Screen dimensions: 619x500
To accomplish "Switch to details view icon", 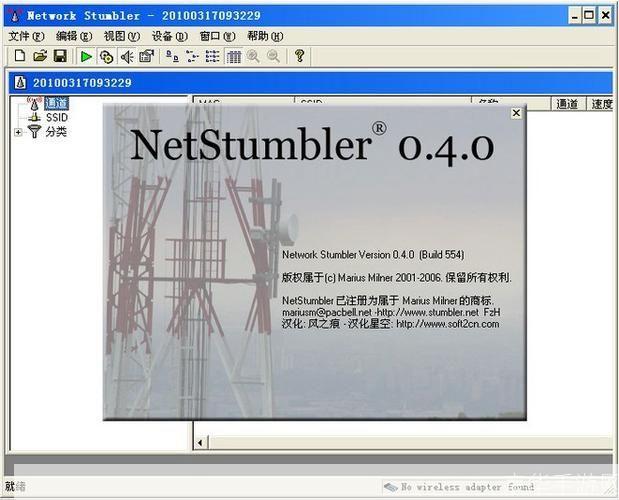I will click(233, 56).
